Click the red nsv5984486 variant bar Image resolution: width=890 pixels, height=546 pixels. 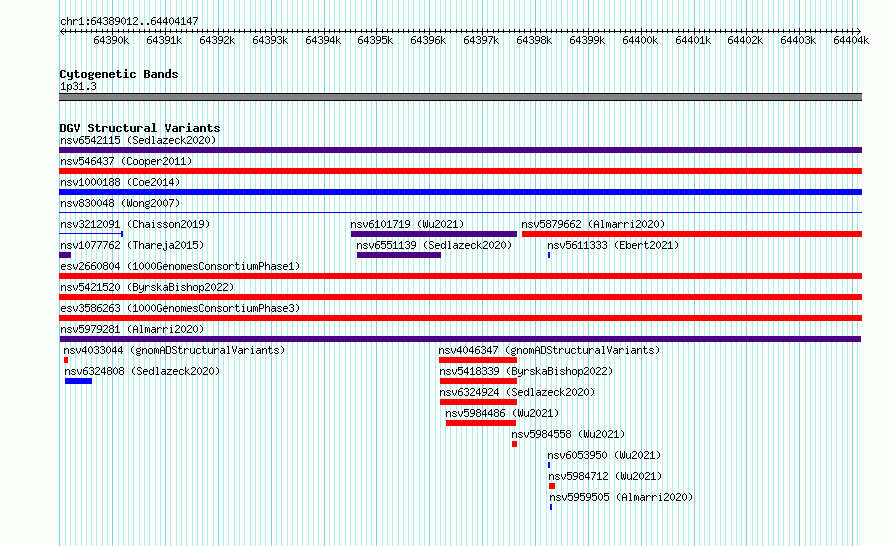[x=481, y=423]
